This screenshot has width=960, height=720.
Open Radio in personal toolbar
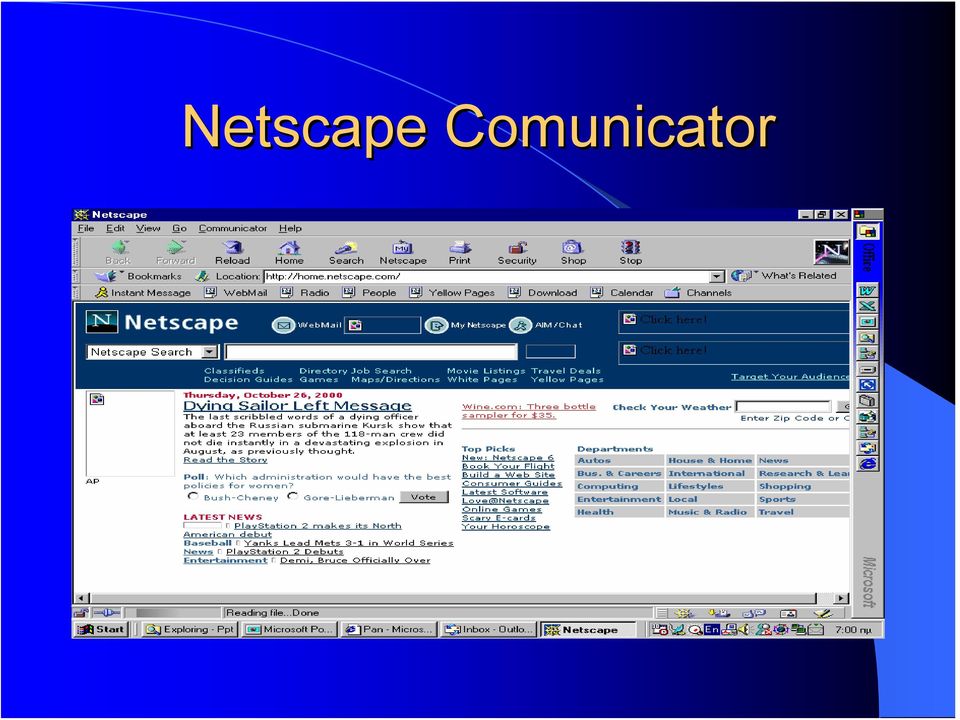305,293
